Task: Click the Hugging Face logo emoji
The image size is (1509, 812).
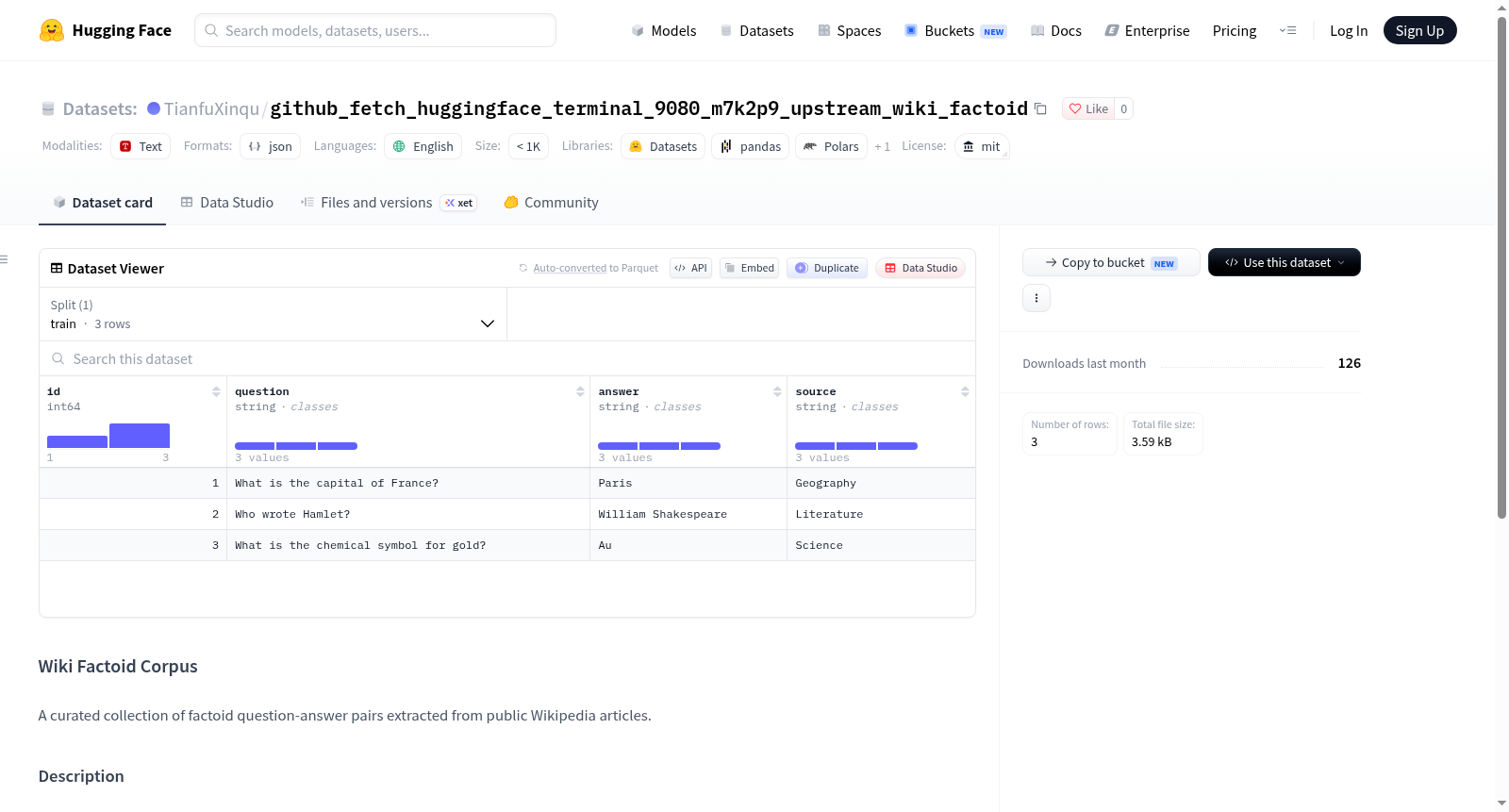Action: point(51,30)
